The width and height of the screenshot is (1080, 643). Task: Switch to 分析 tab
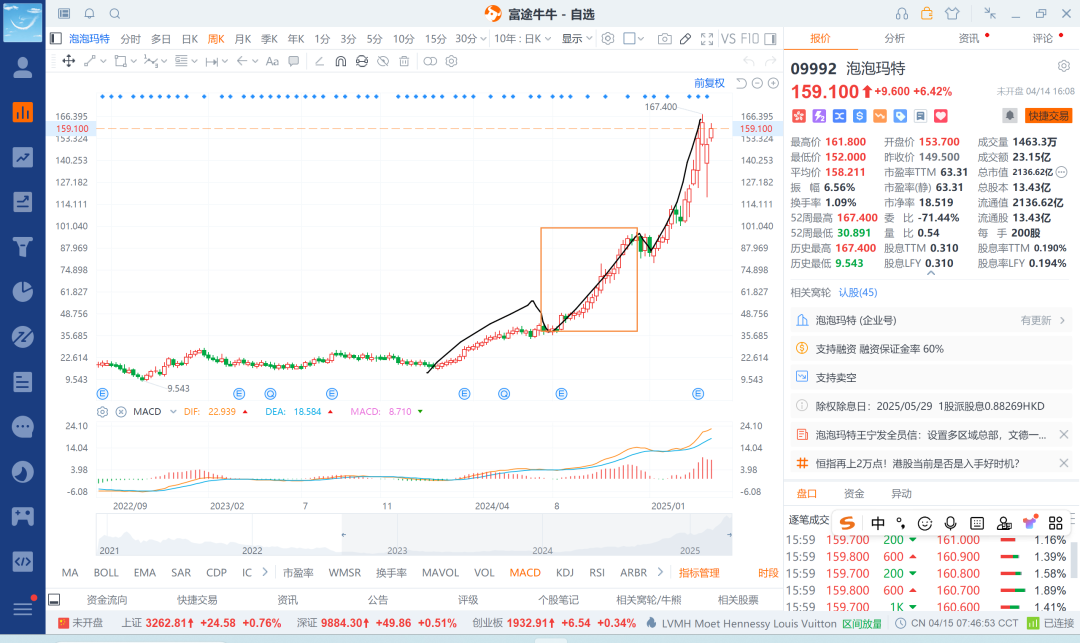click(x=894, y=39)
